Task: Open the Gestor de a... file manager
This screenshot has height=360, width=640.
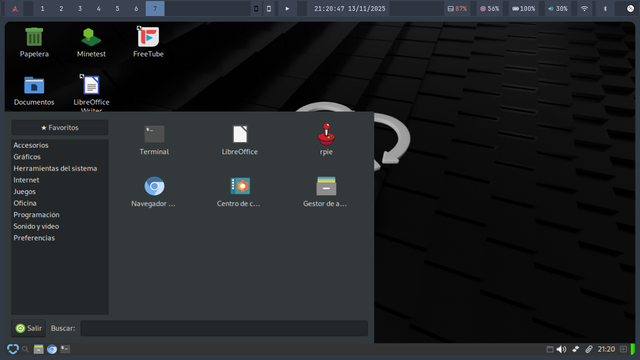Action: 326,192
